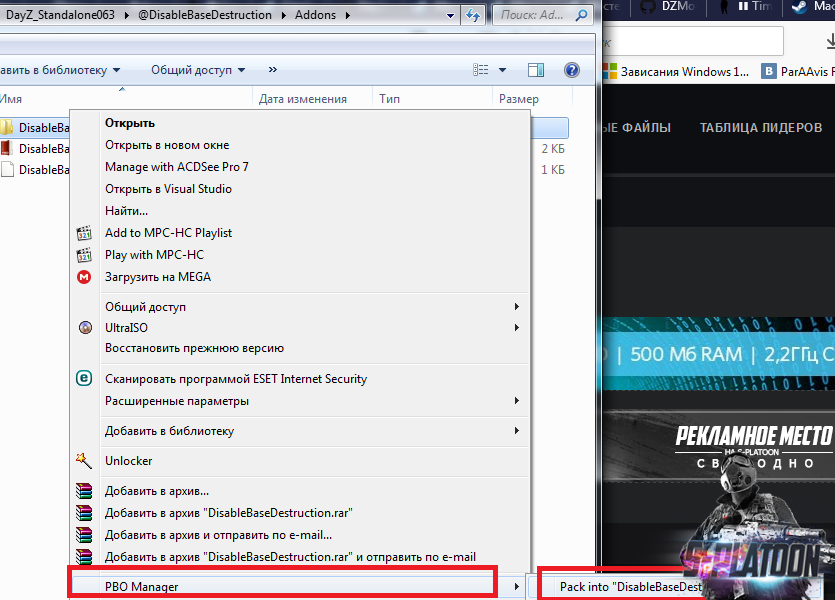Screen dimensions: 835x600
Task: Click the UltraISO disc icon
Action: coord(85,327)
